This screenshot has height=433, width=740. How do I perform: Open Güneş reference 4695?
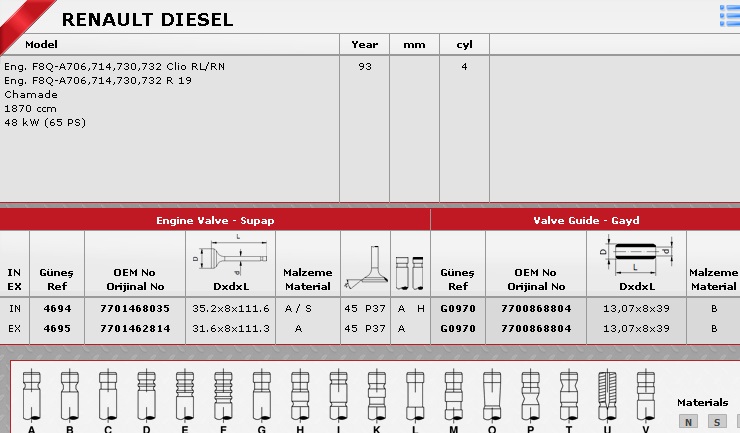(x=57, y=328)
